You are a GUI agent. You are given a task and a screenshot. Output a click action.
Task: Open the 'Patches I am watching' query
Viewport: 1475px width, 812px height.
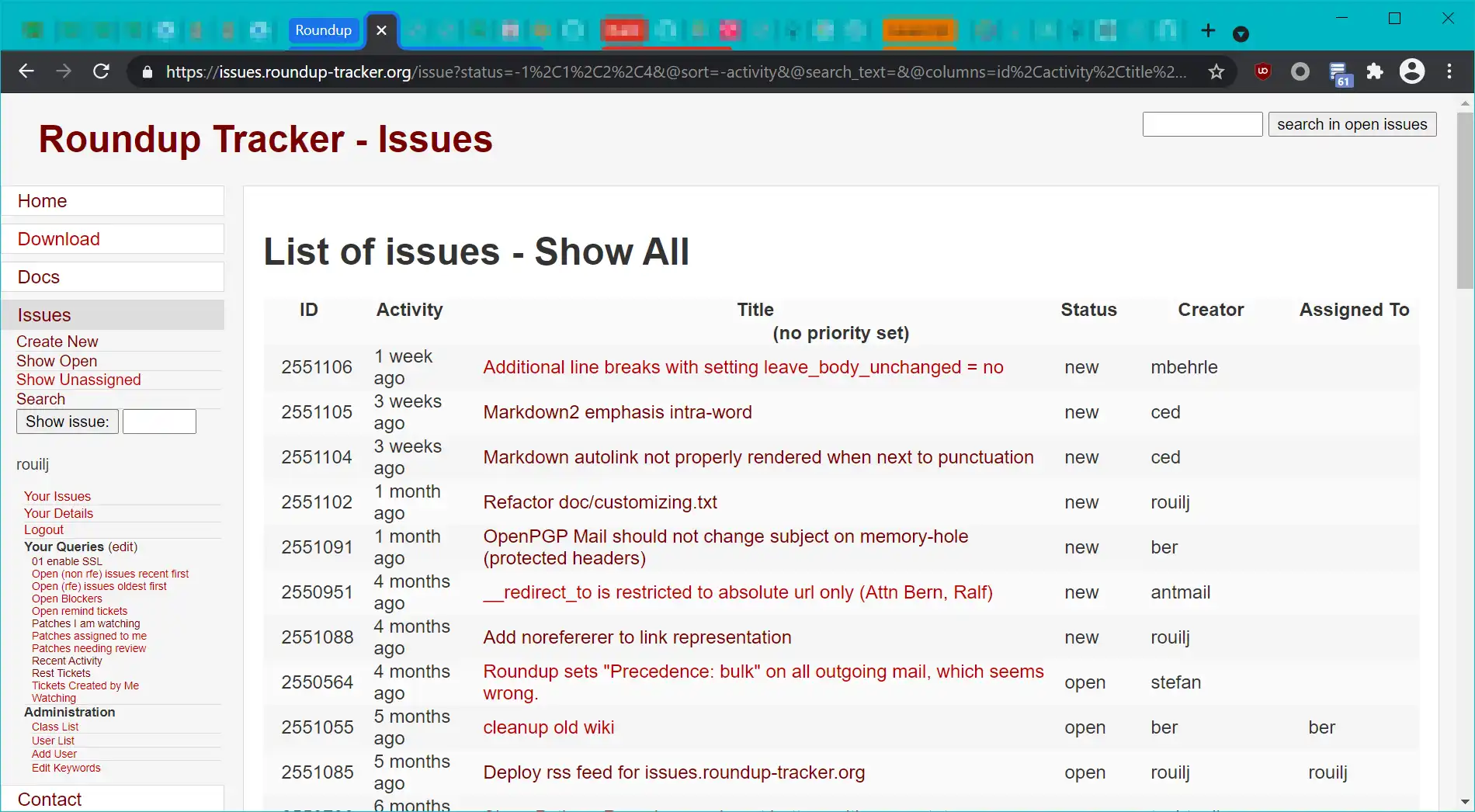point(86,623)
